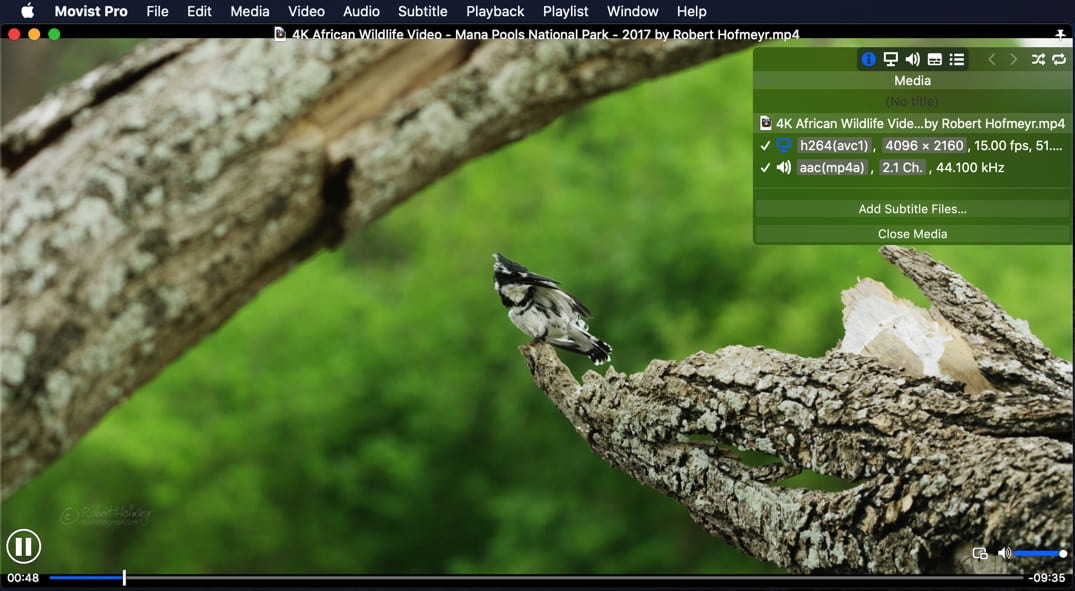The width and height of the screenshot is (1075, 591).
Task: Open the media info tab icon
Action: 868,60
